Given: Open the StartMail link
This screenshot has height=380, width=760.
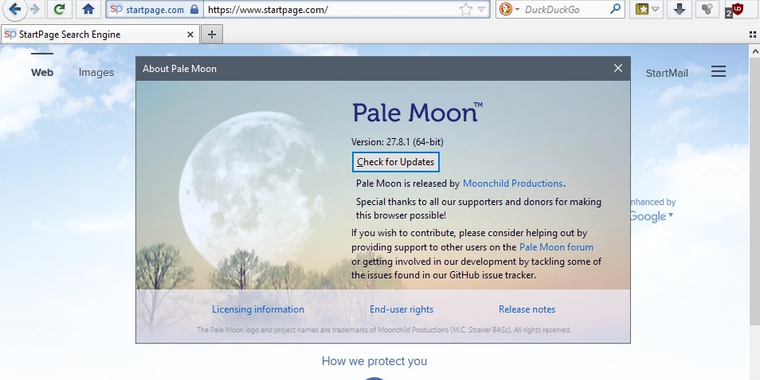Looking at the screenshot, I should pos(666,73).
